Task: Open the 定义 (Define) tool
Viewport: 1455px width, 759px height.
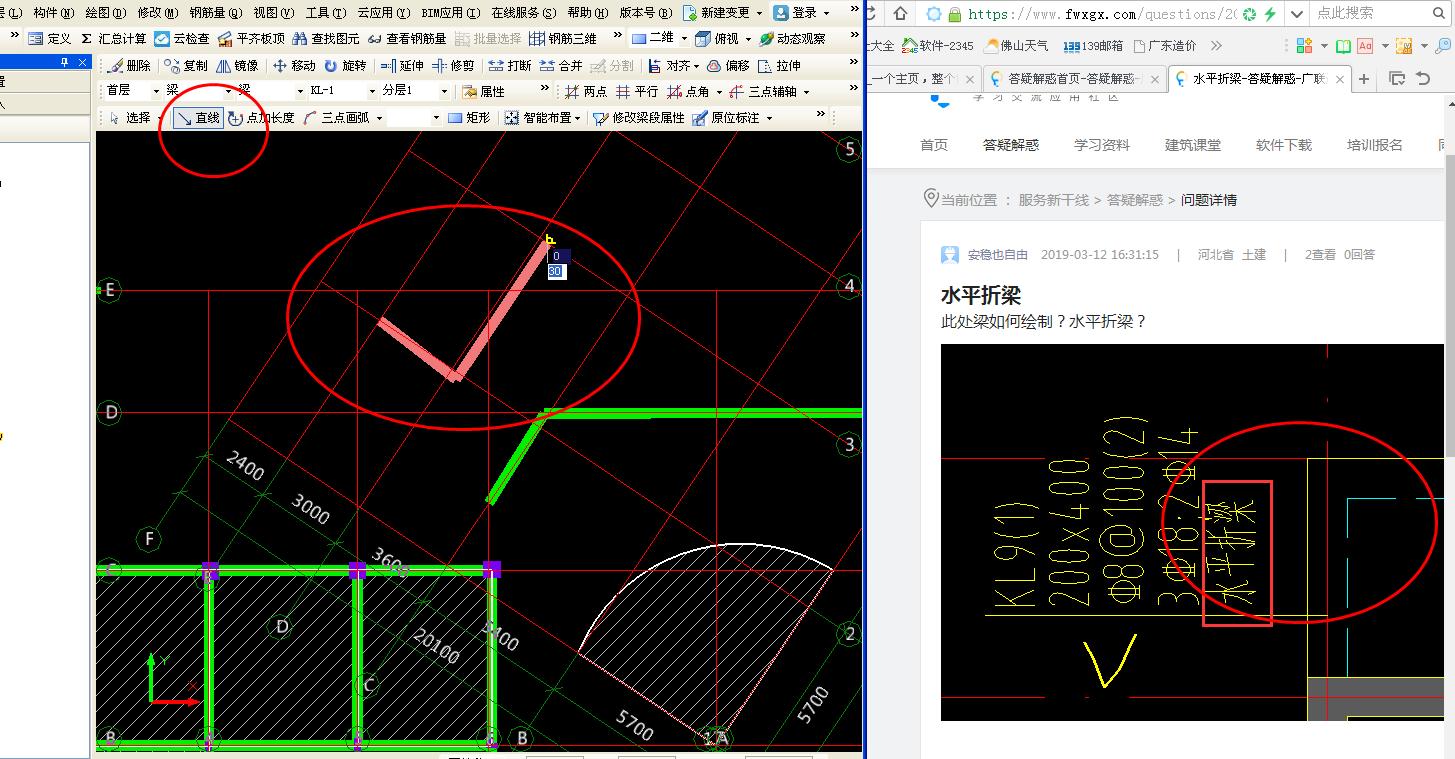Action: (50, 38)
